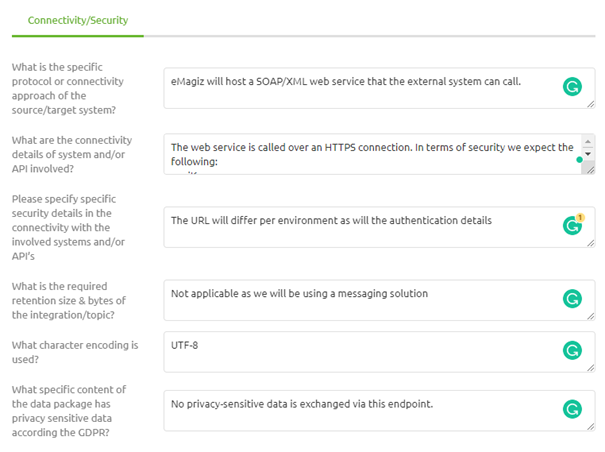Viewport: 605px width, 452px height.
Task: Click into the UTF-8 character encoding field
Action: click(x=379, y=352)
